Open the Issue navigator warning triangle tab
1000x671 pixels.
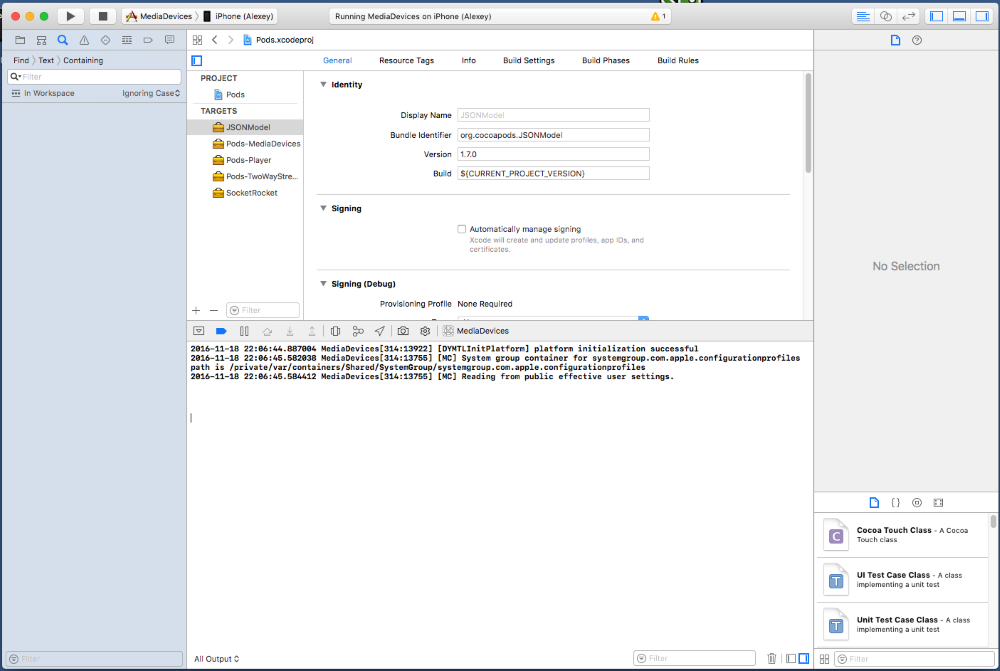click(x=83, y=40)
